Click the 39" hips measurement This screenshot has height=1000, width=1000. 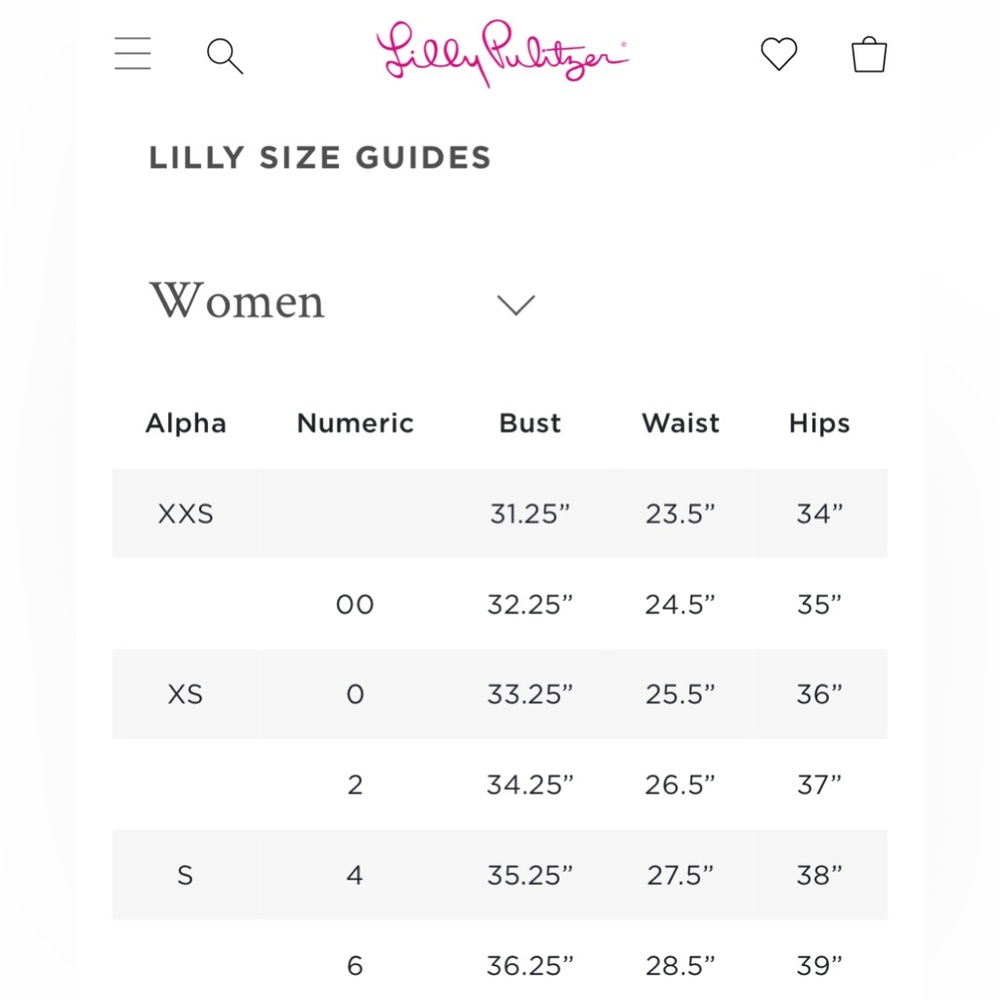pos(820,966)
